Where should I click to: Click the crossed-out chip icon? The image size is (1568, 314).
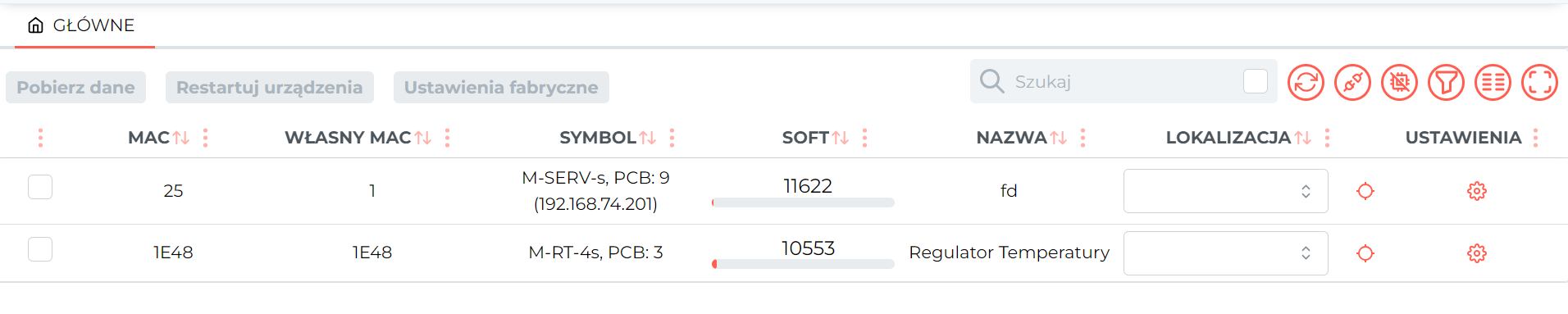point(1399,83)
